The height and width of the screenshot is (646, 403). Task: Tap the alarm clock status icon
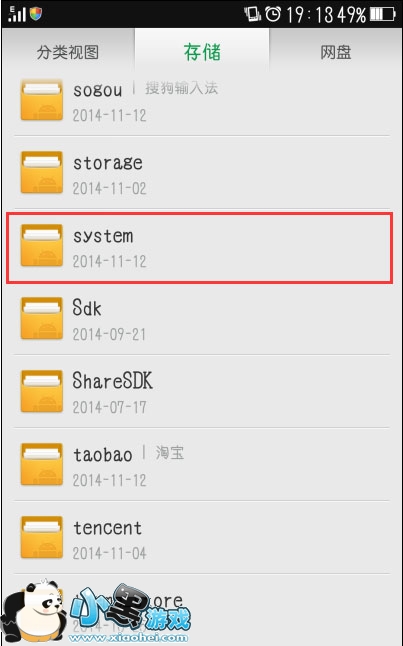point(273,14)
